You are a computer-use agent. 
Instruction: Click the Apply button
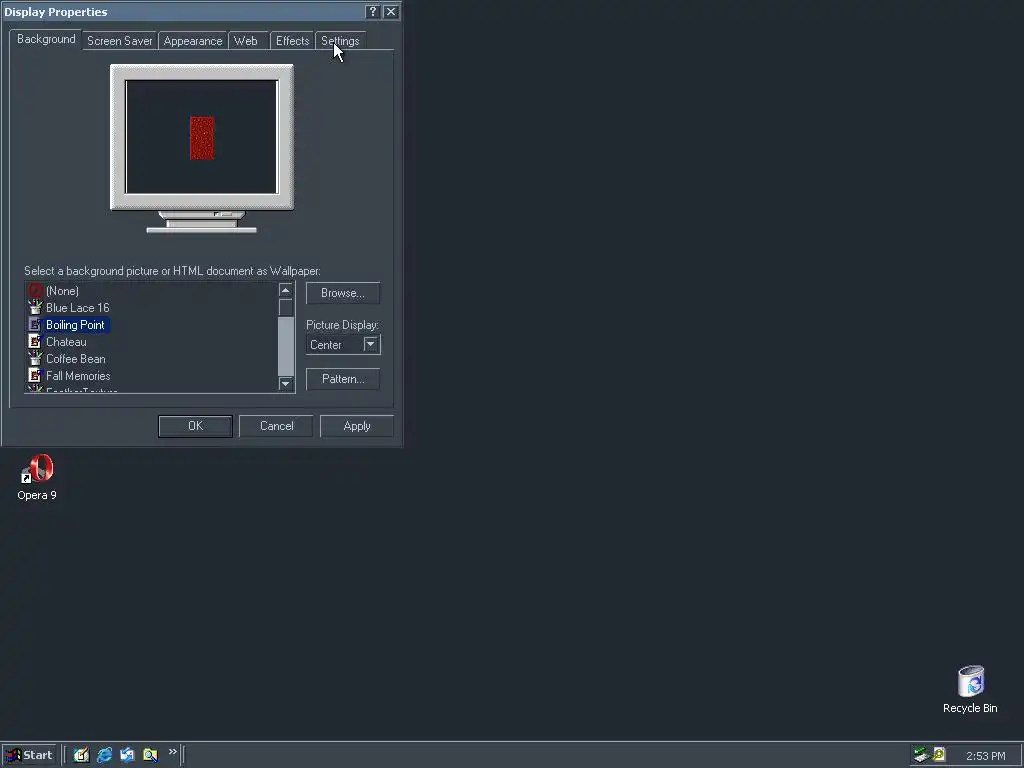pos(357,426)
